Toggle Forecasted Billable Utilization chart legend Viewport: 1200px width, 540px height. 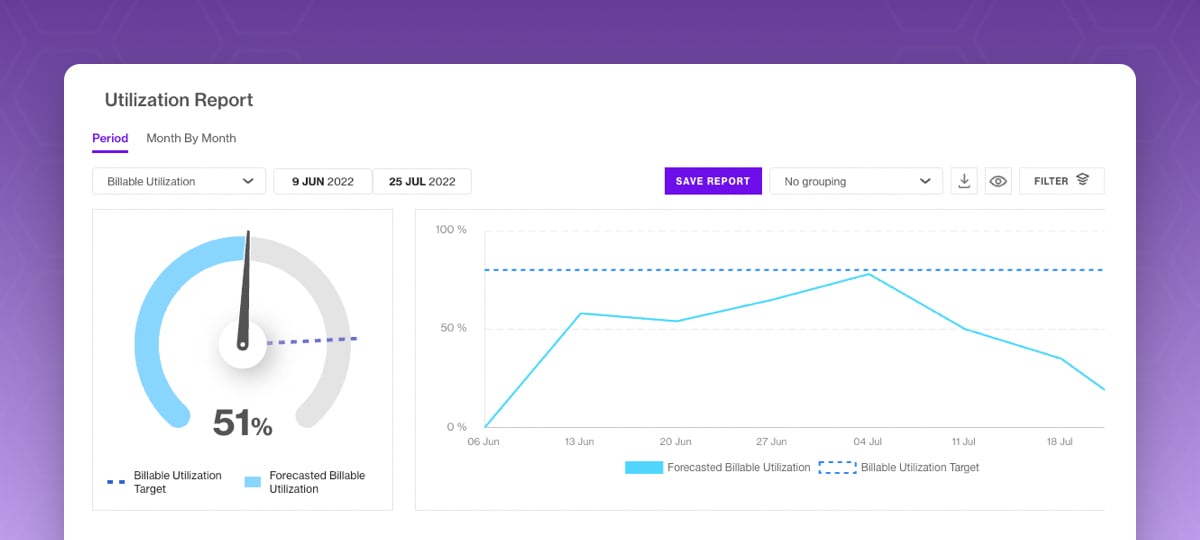coord(718,467)
